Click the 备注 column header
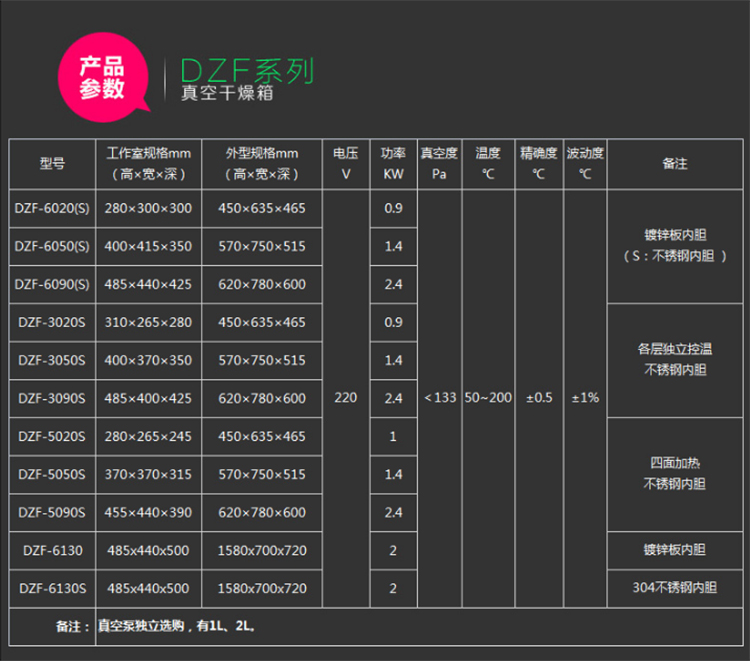Viewport: 750px width, 661px height. pos(675,163)
